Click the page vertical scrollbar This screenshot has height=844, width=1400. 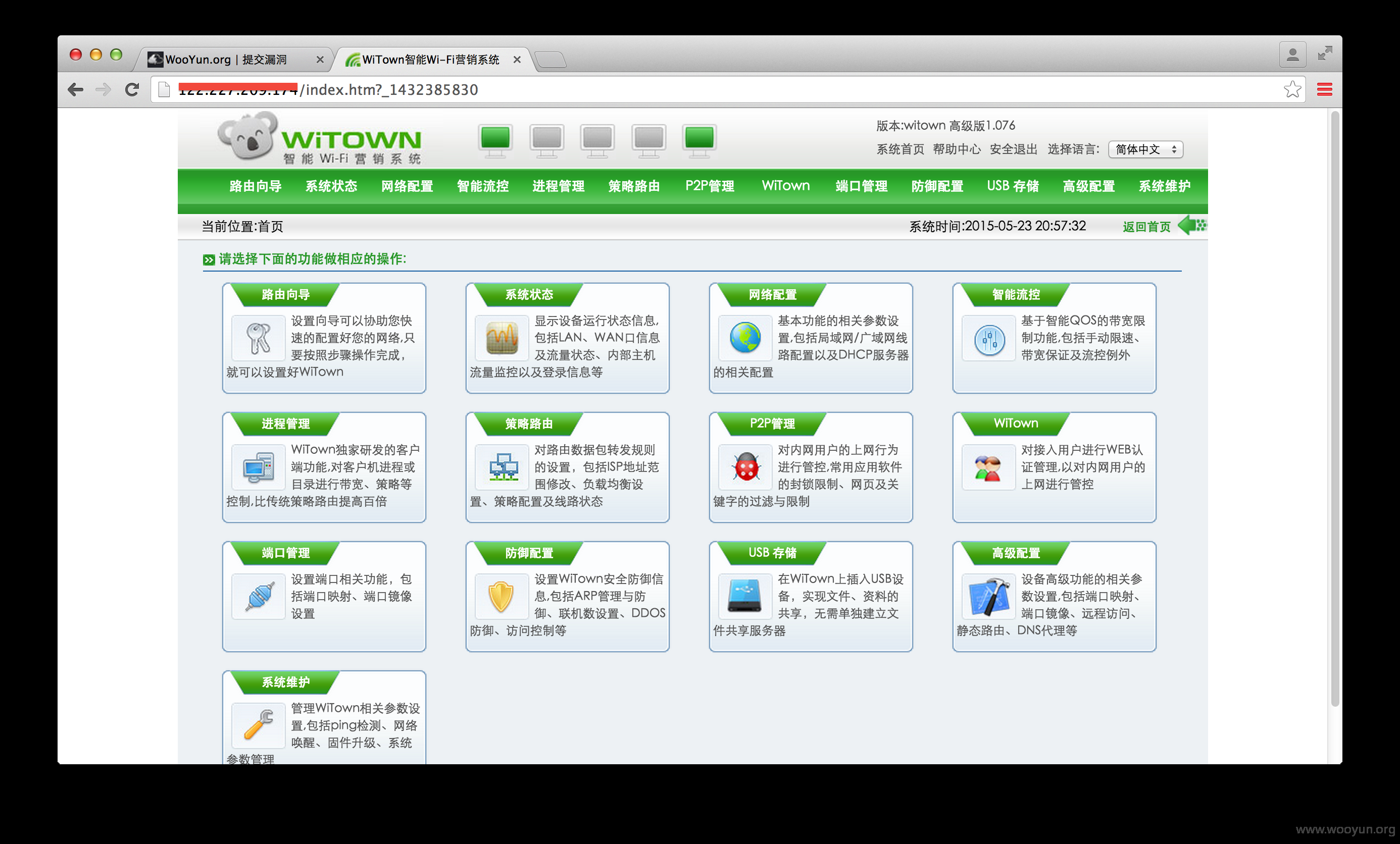point(1335,409)
